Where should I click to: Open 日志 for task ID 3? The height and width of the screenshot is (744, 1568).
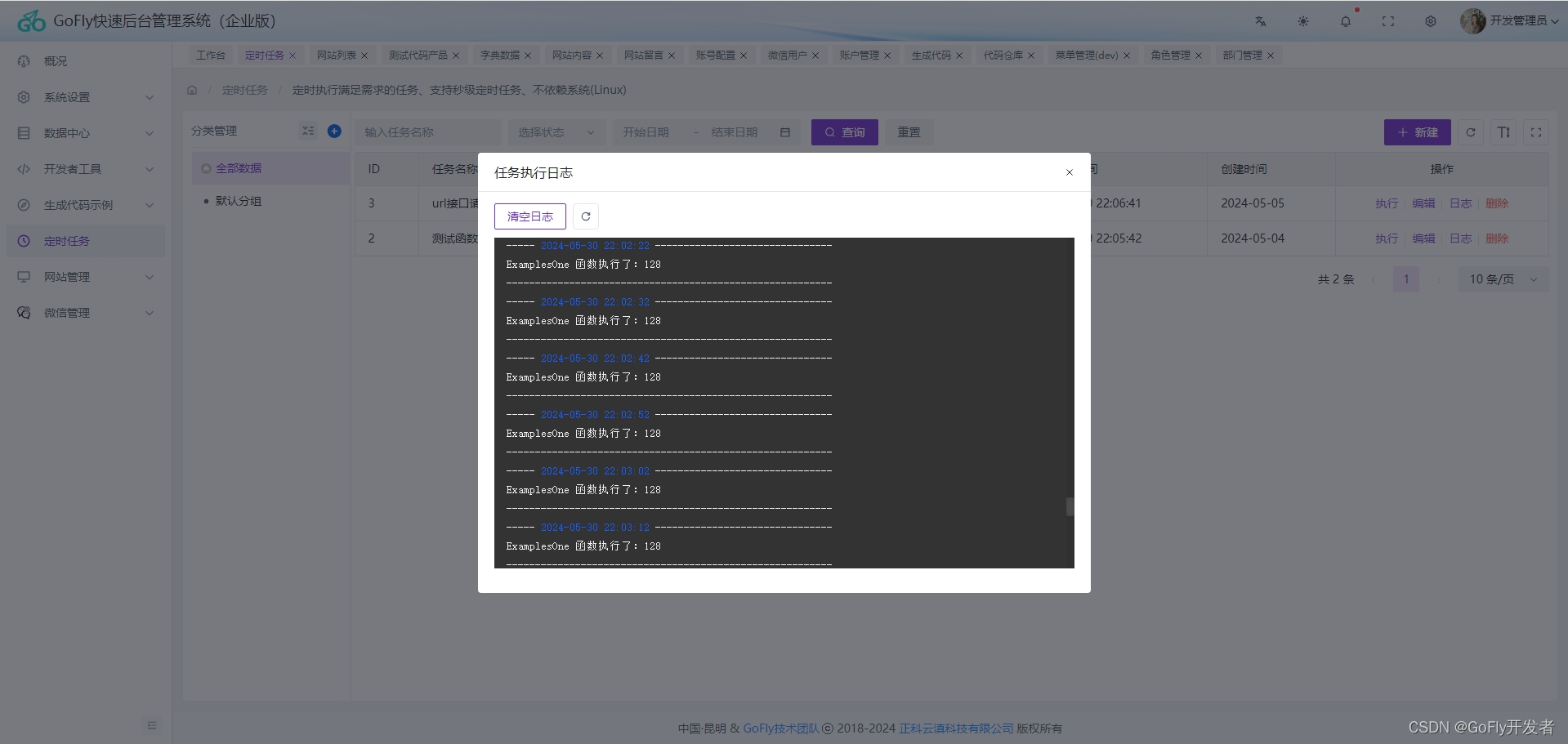(x=1461, y=203)
